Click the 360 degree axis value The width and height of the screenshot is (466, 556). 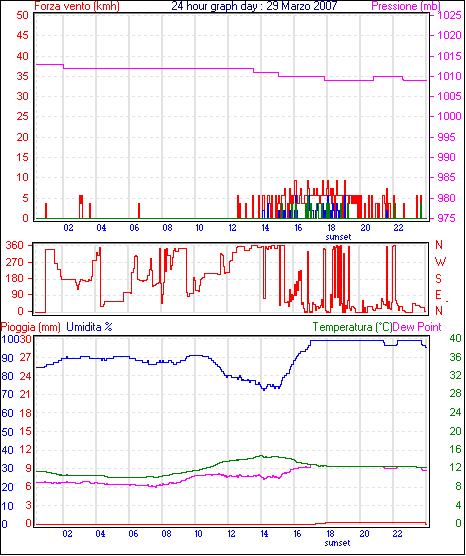click(15, 245)
